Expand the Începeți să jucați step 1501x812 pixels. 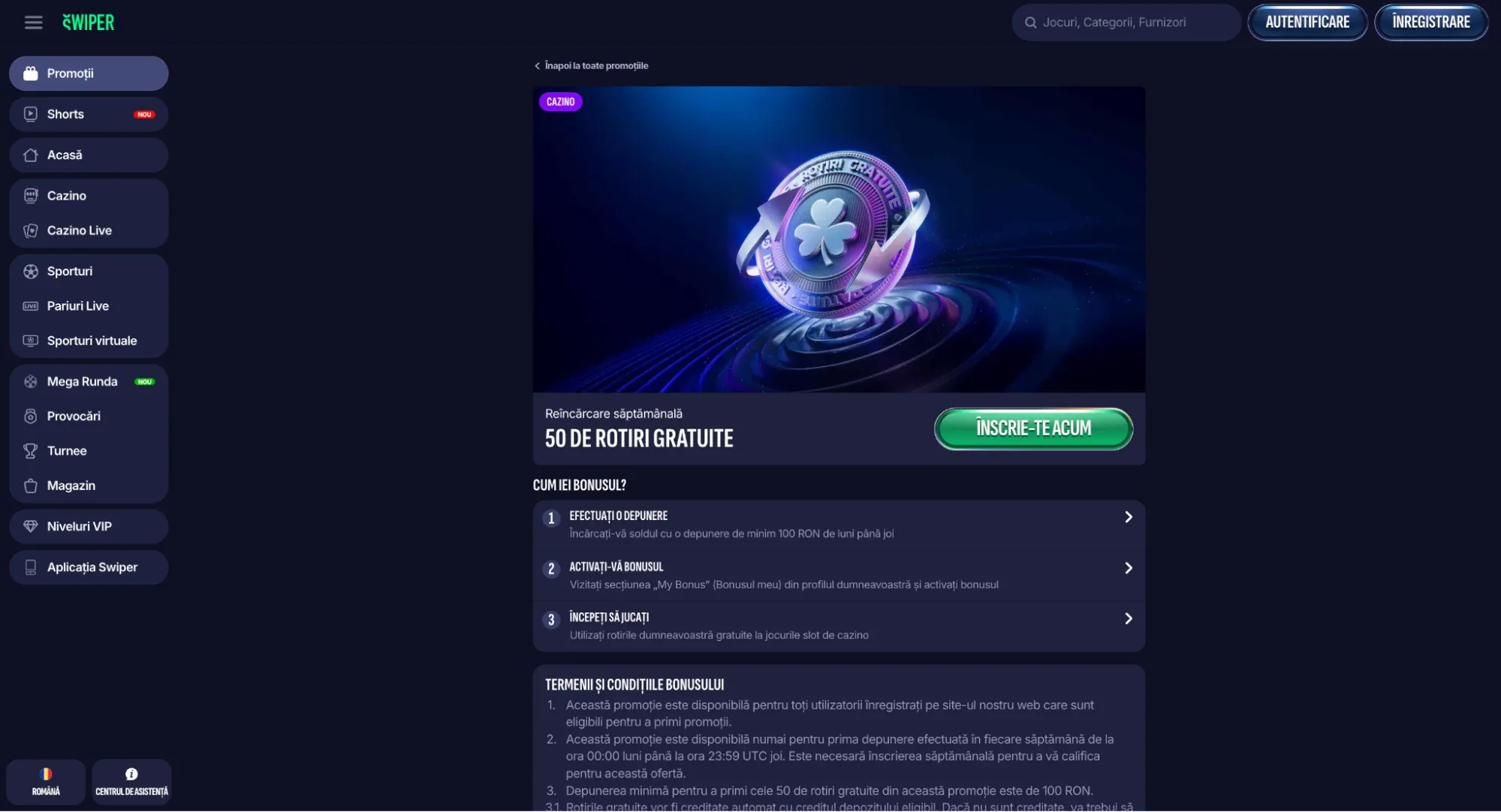pyautogui.click(x=839, y=626)
